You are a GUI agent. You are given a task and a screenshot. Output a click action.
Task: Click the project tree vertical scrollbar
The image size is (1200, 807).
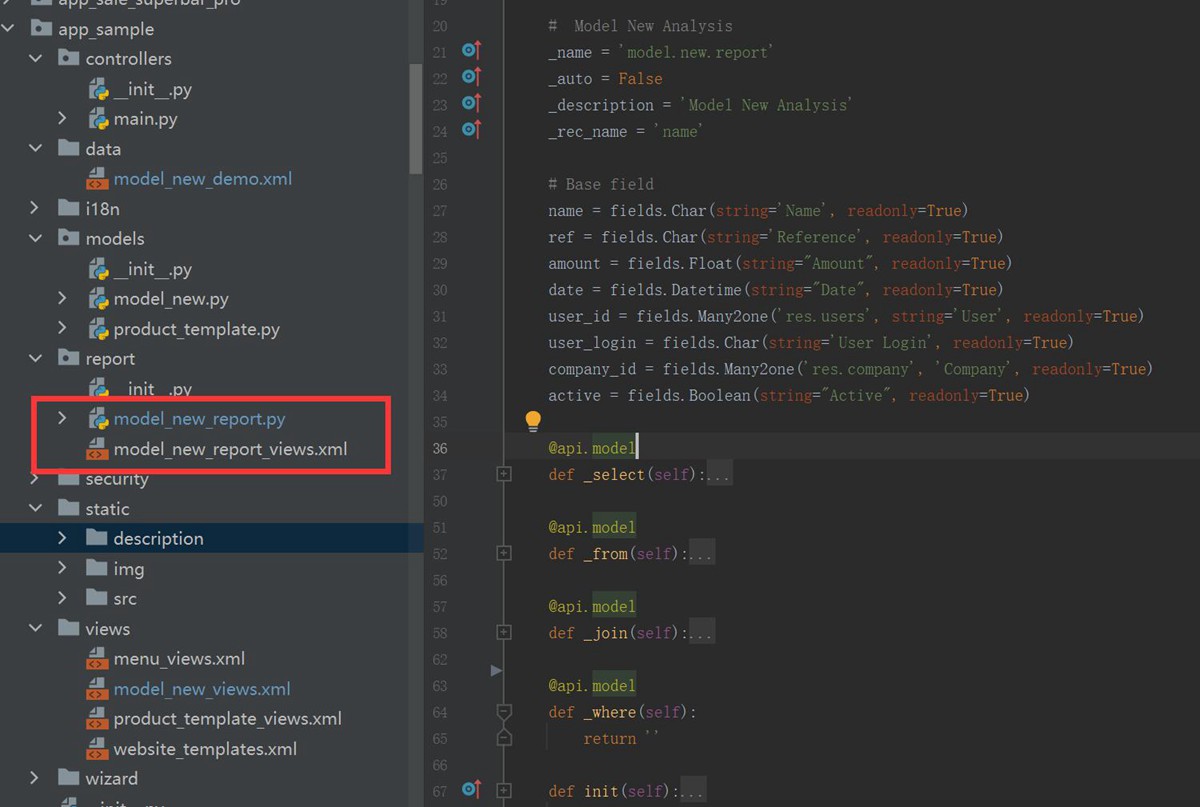[416, 120]
